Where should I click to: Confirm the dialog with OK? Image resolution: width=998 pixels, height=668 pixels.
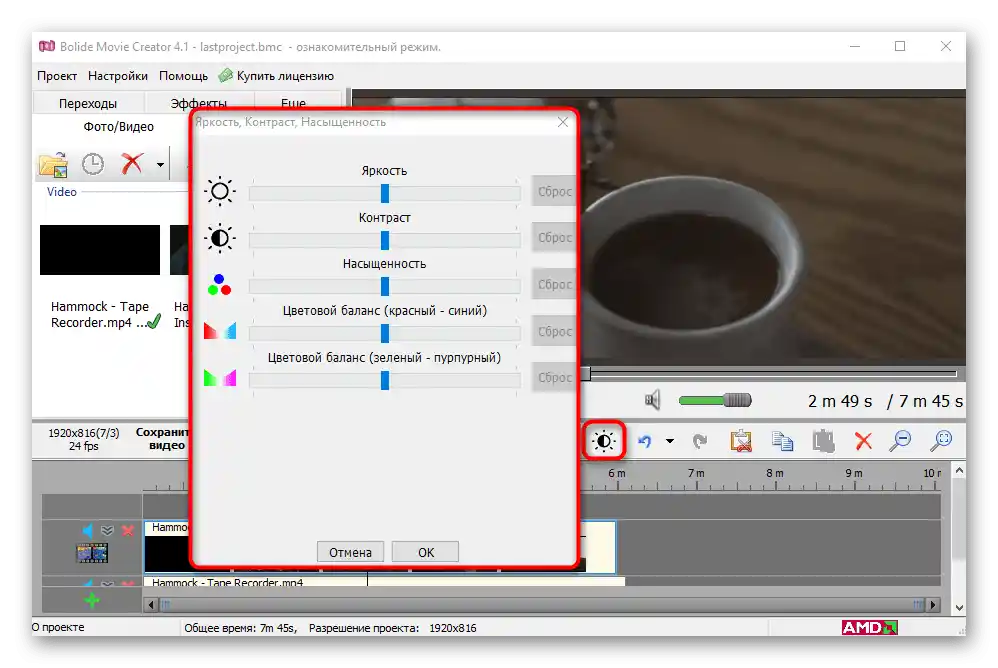point(426,552)
